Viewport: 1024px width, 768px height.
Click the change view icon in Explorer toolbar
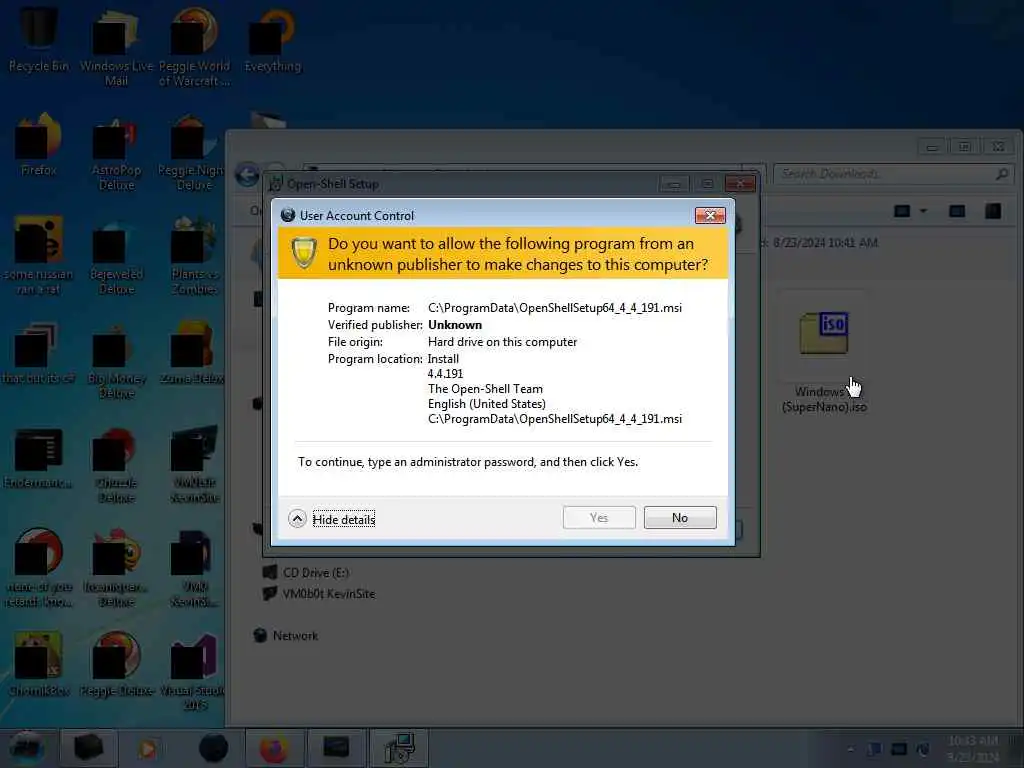[902, 211]
